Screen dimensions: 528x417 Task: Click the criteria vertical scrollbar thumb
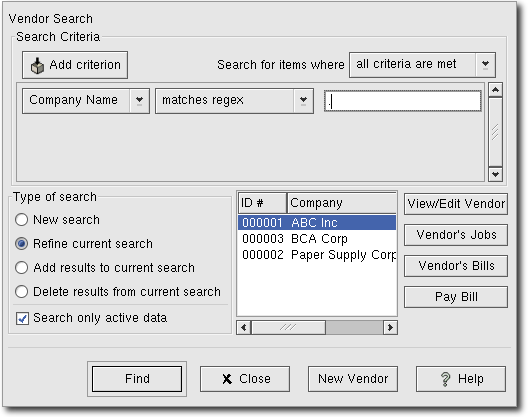click(x=495, y=132)
